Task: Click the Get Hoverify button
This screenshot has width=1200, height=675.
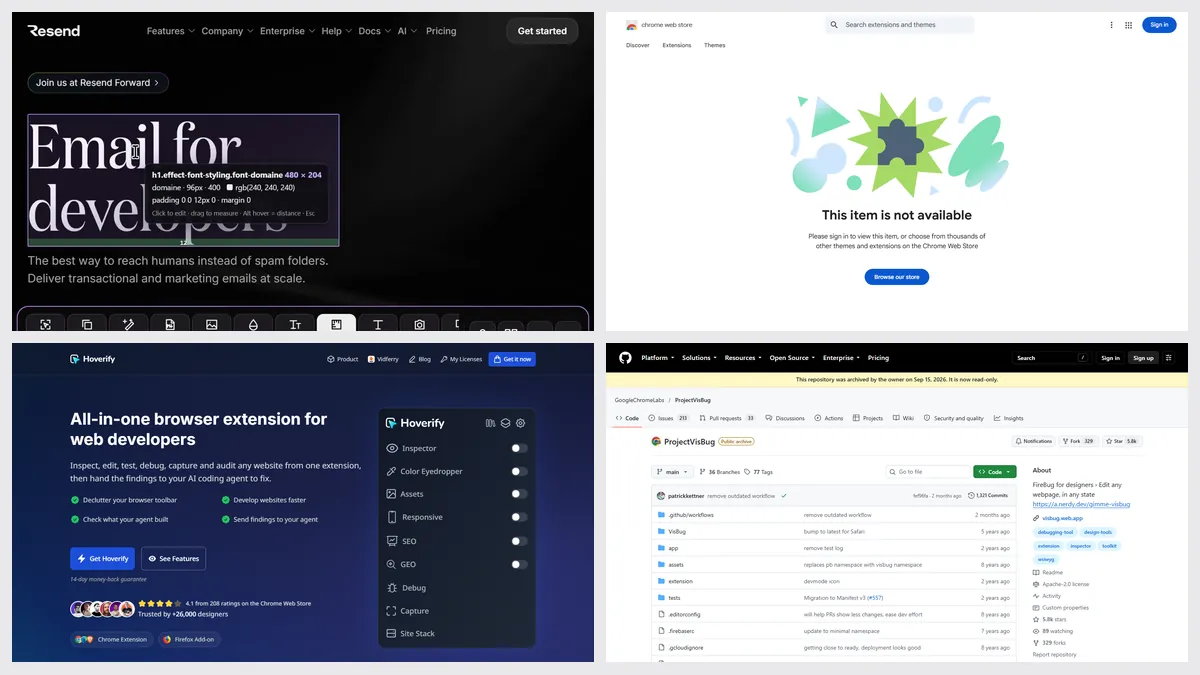Action: pyautogui.click(x=103, y=559)
